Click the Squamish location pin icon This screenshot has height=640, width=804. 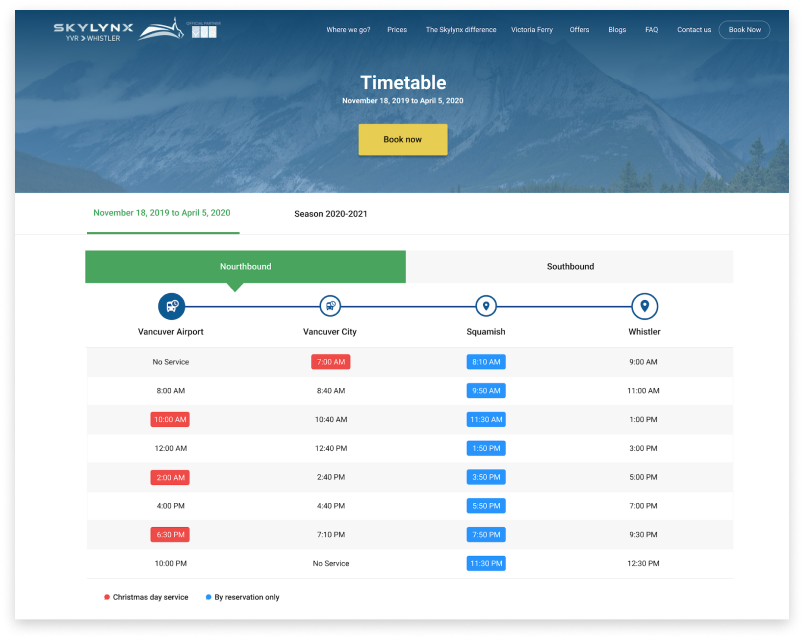click(x=486, y=306)
